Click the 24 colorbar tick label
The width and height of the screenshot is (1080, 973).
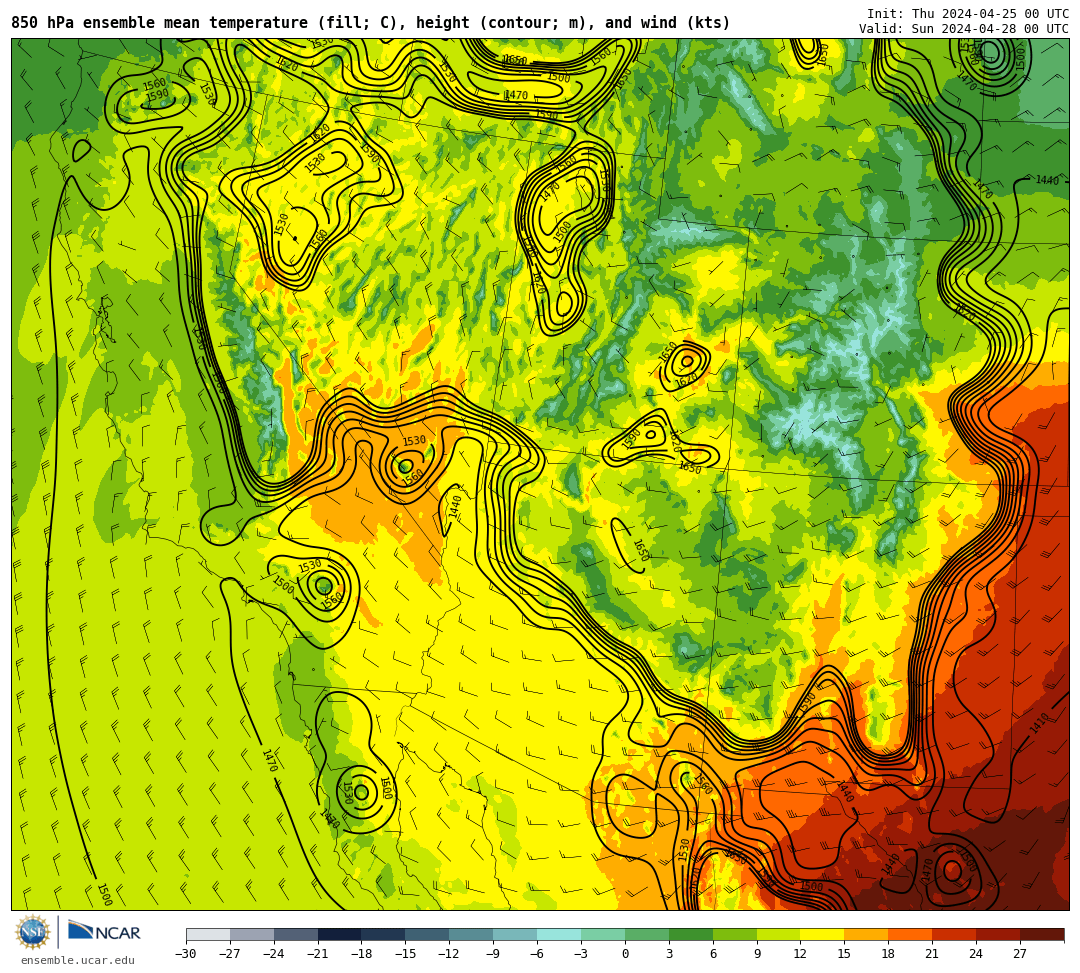click(x=977, y=954)
